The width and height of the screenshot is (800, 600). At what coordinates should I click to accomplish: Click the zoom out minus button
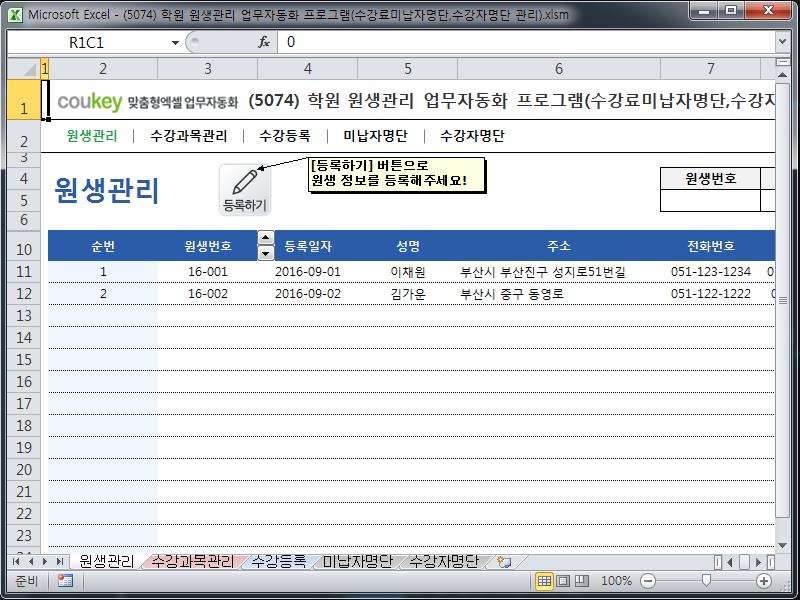point(648,581)
